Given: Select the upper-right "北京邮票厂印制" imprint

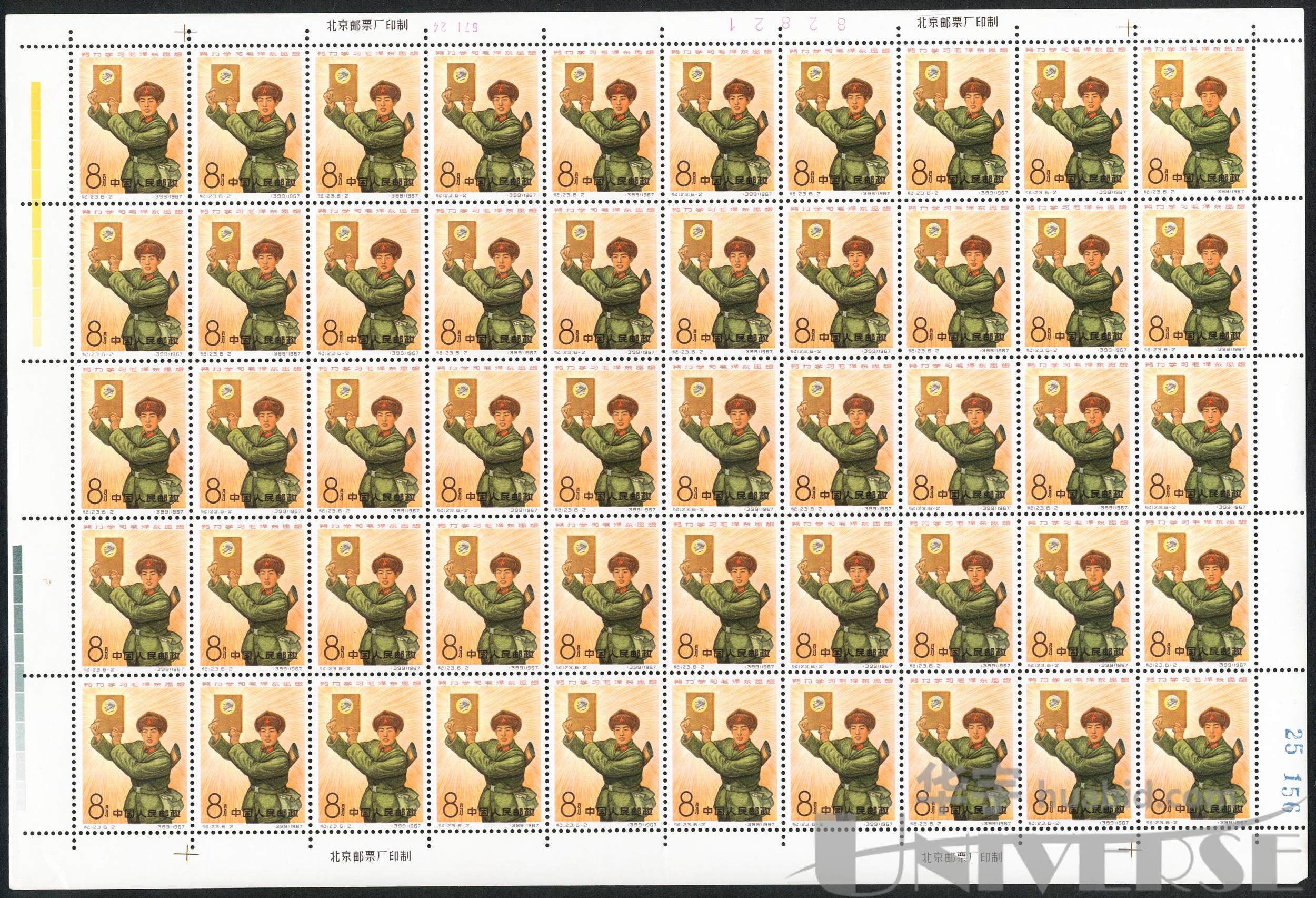Looking at the screenshot, I should tap(957, 22).
